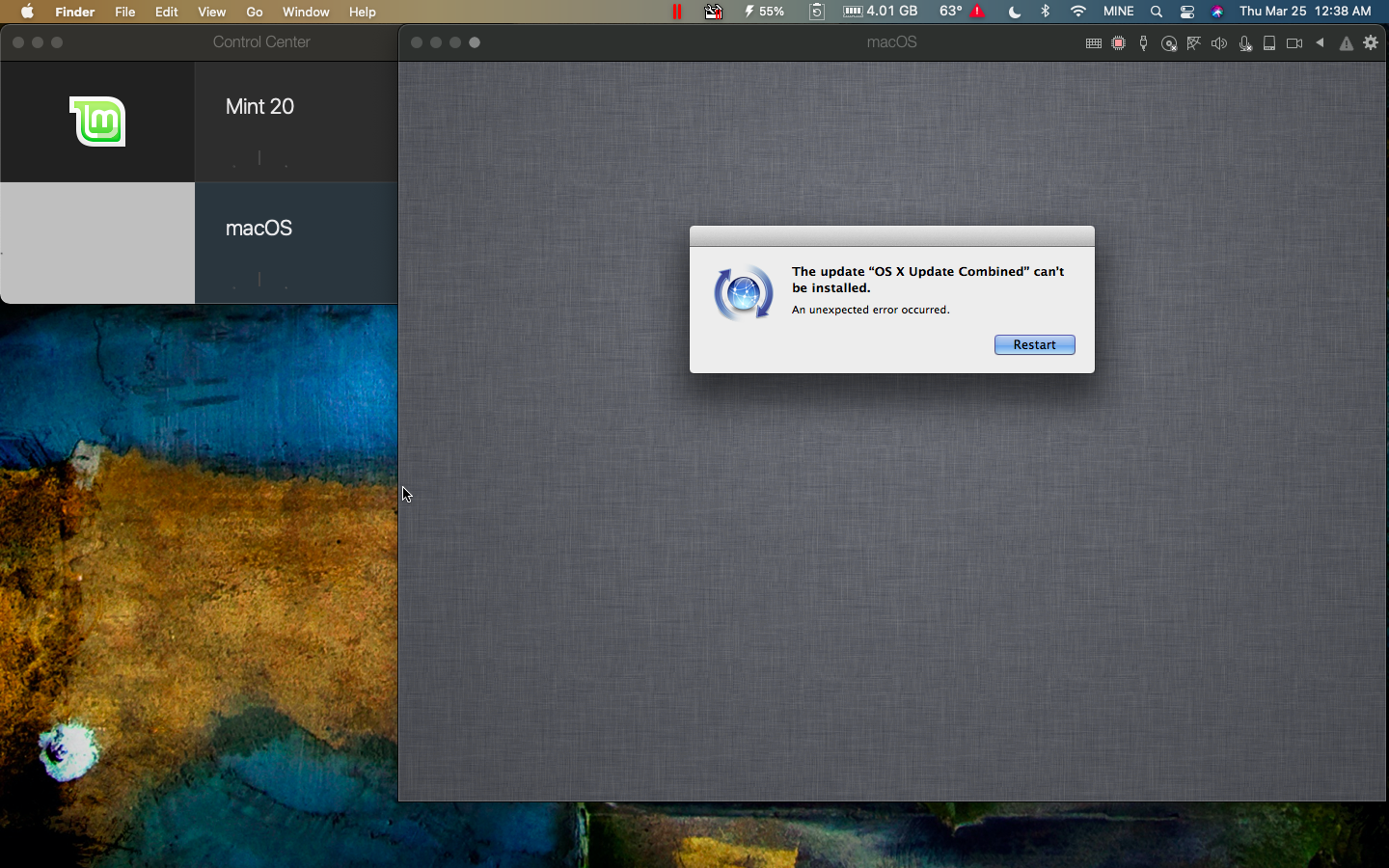
Task: Select the Mint 20 logo thumbnail
Action: pyautogui.click(x=97, y=122)
